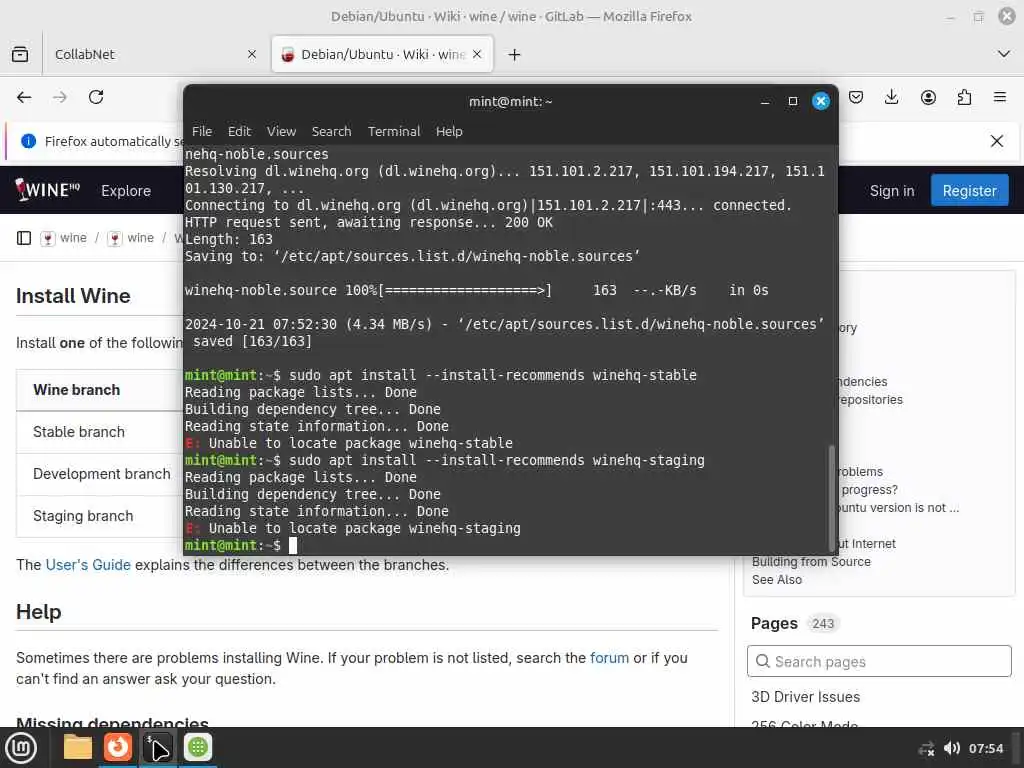Open Firefox extensions puzzle icon
The image size is (1024, 768).
964,98
